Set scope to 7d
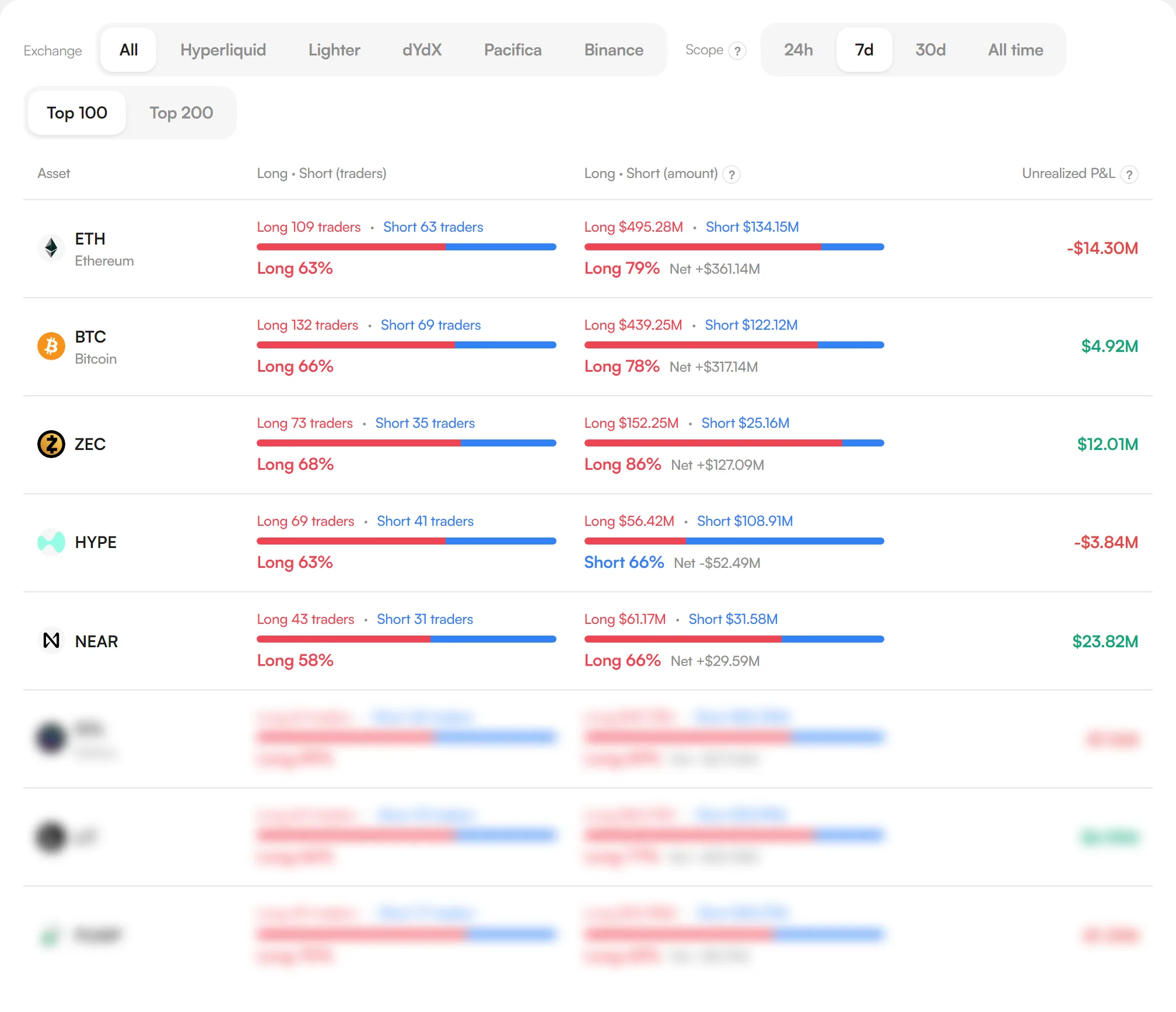 [x=864, y=50]
